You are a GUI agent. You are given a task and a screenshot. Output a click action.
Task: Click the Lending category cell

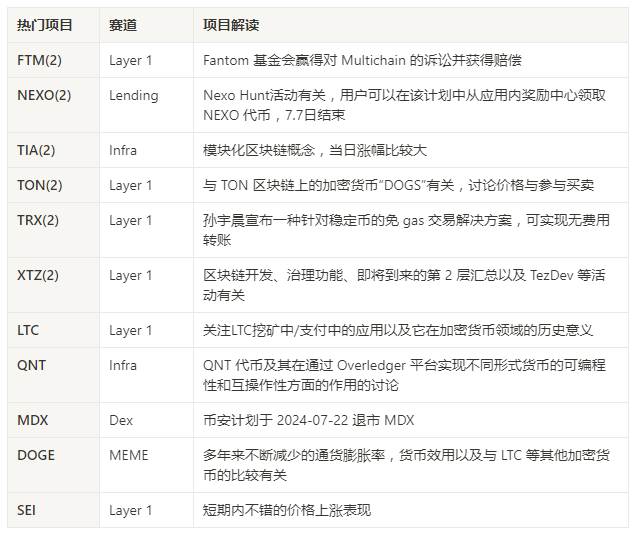133,95
